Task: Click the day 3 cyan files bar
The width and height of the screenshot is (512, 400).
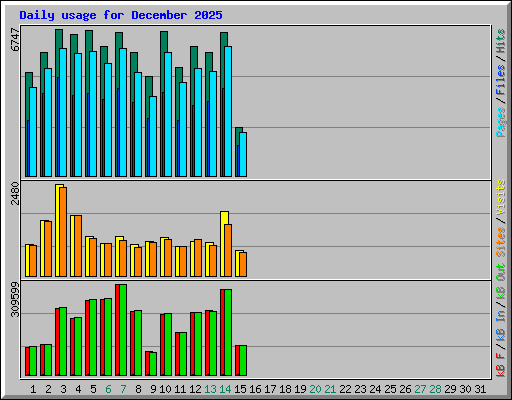Action: tap(63, 112)
